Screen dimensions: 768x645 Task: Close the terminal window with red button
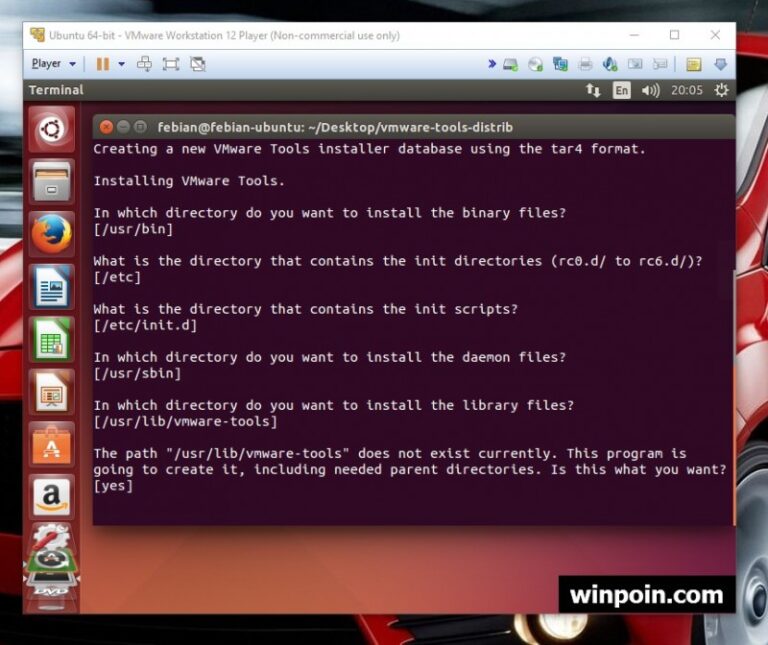click(x=106, y=127)
